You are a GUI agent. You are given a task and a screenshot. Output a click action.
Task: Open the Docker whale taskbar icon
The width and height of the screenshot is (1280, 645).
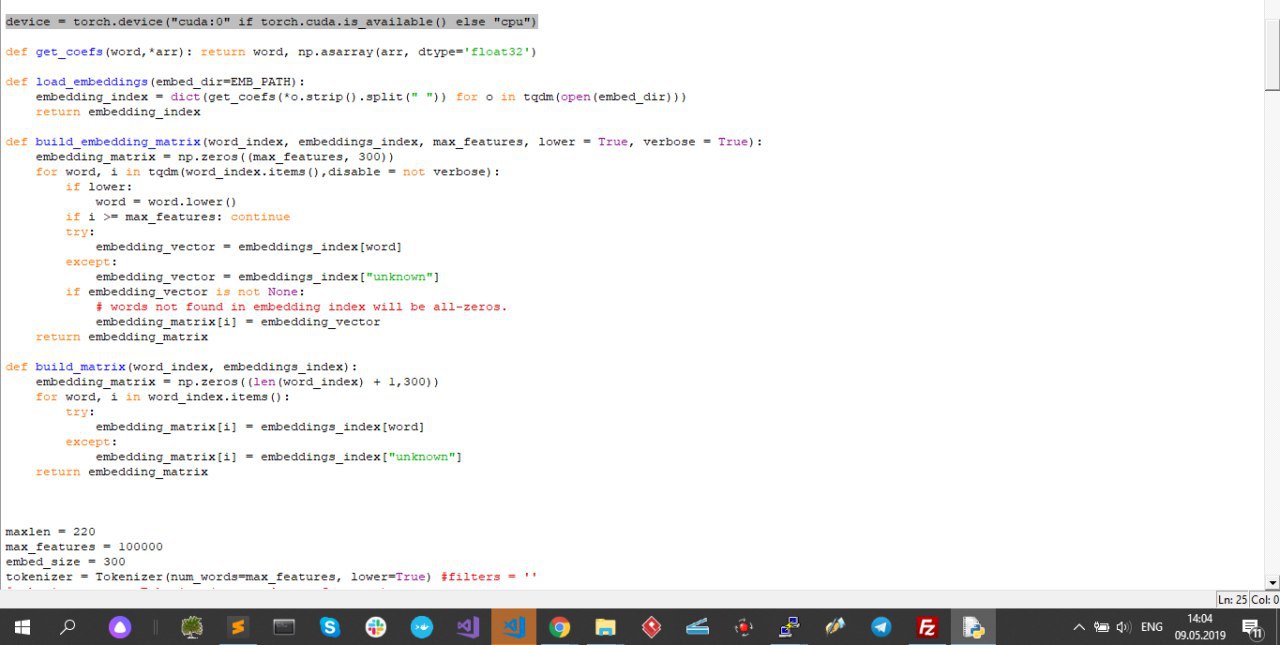422,627
